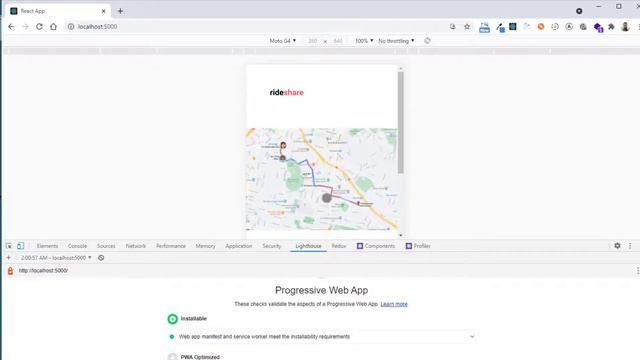Open DevTools more options kebab menu
640x360 pixels.
click(630, 246)
